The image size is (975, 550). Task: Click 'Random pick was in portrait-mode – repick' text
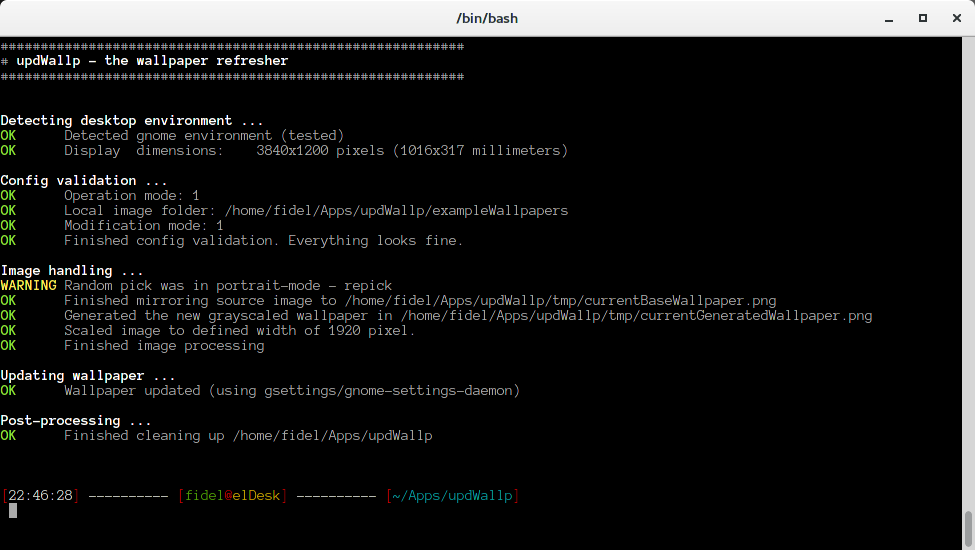[x=228, y=286]
